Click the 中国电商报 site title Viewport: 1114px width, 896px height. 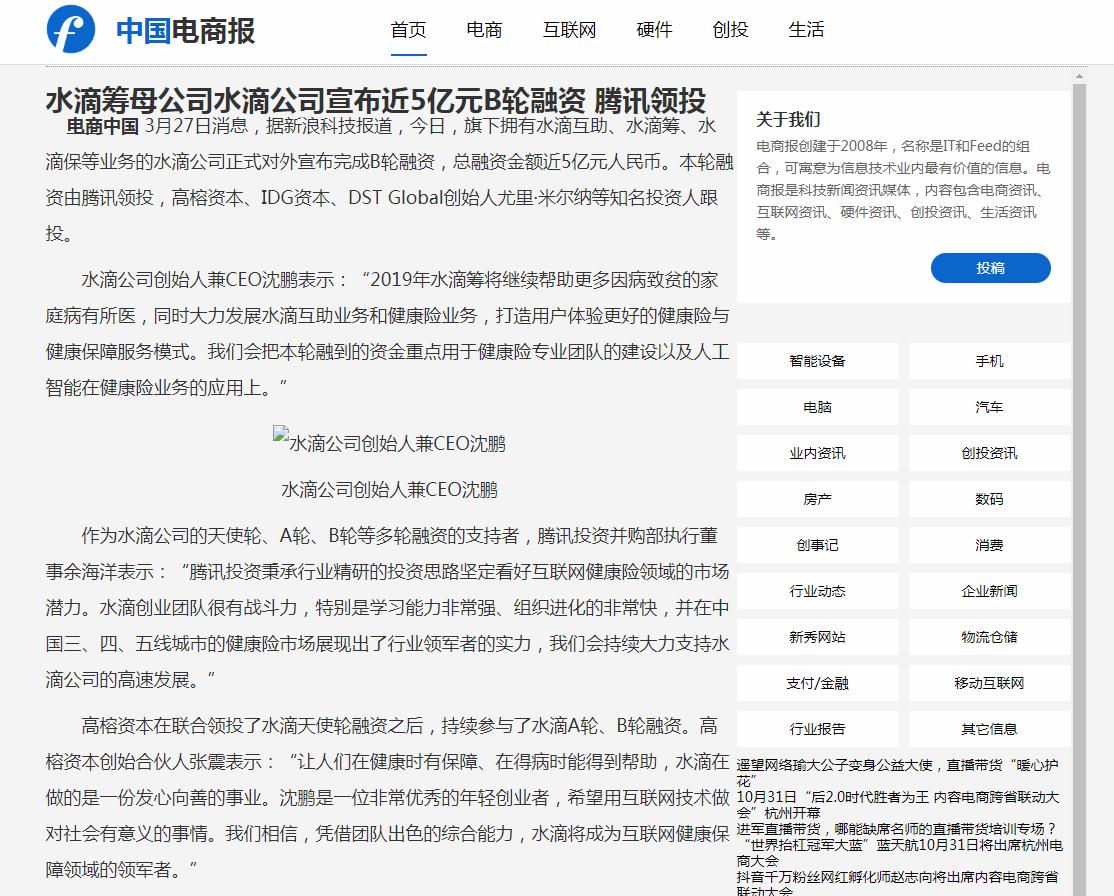185,31
